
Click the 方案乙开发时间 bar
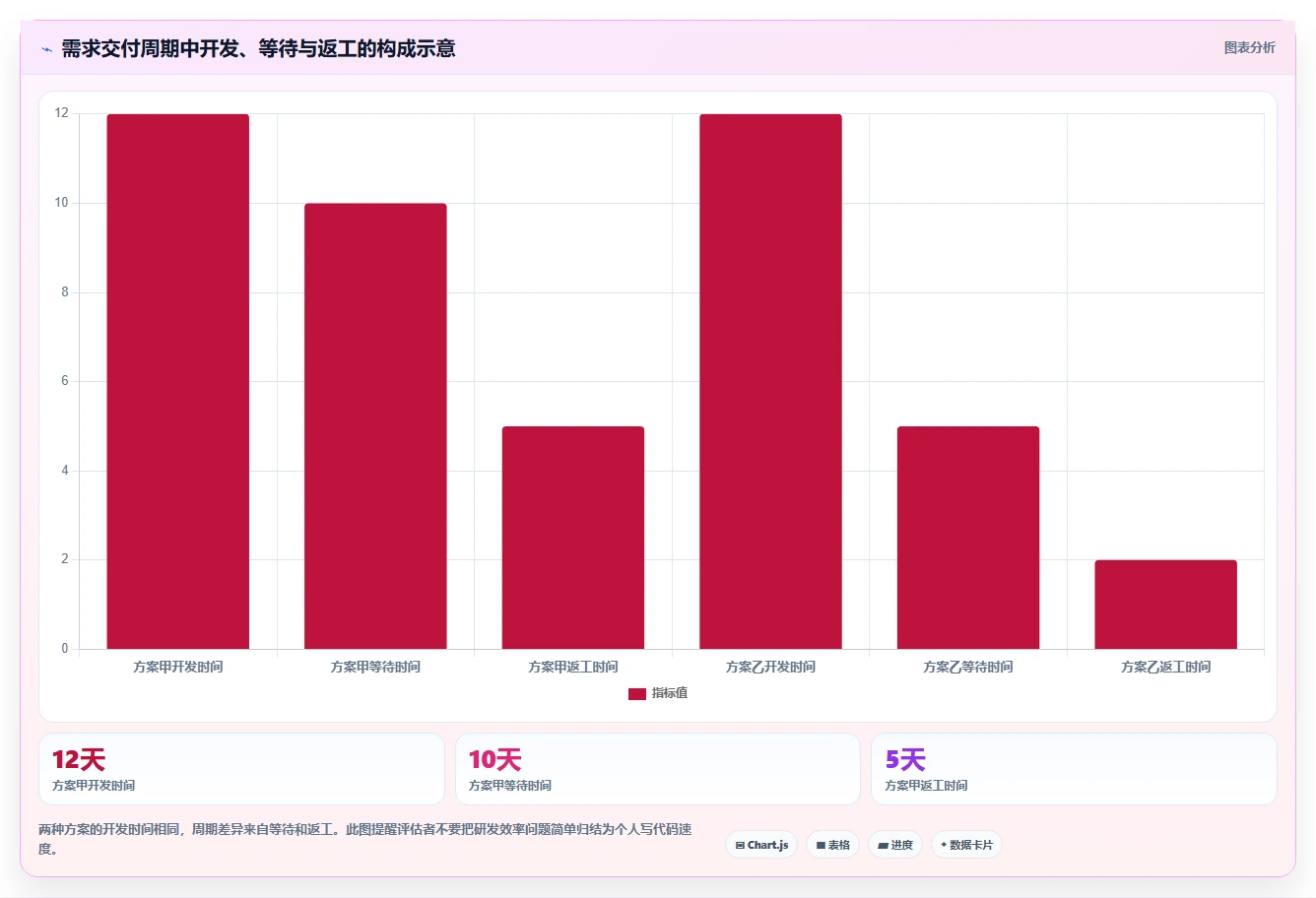(770, 381)
